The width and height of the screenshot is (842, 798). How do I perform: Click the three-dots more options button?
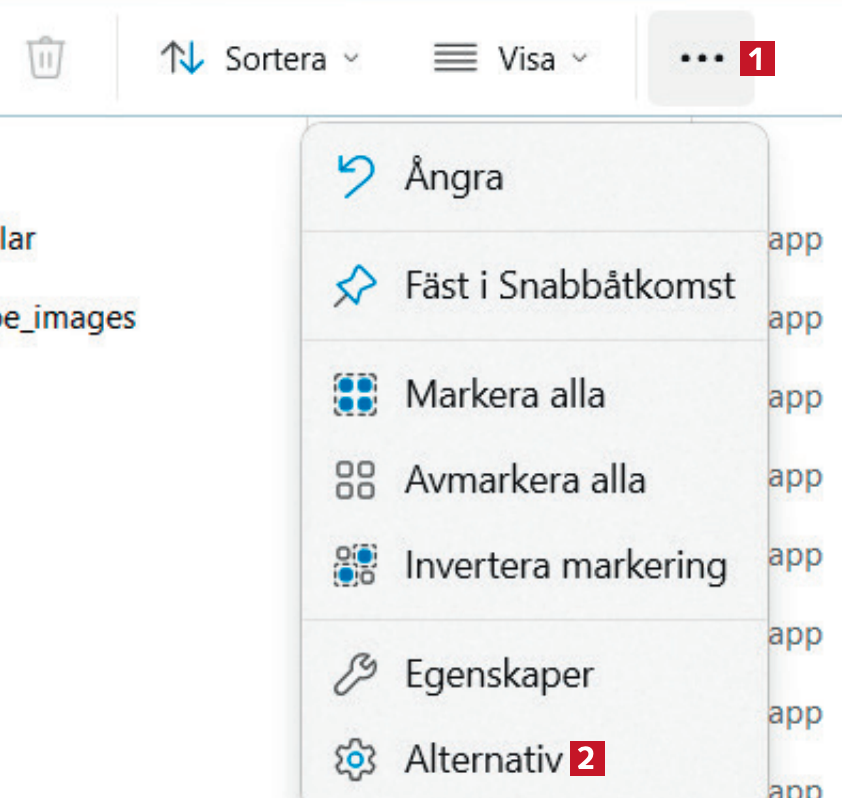click(x=701, y=58)
